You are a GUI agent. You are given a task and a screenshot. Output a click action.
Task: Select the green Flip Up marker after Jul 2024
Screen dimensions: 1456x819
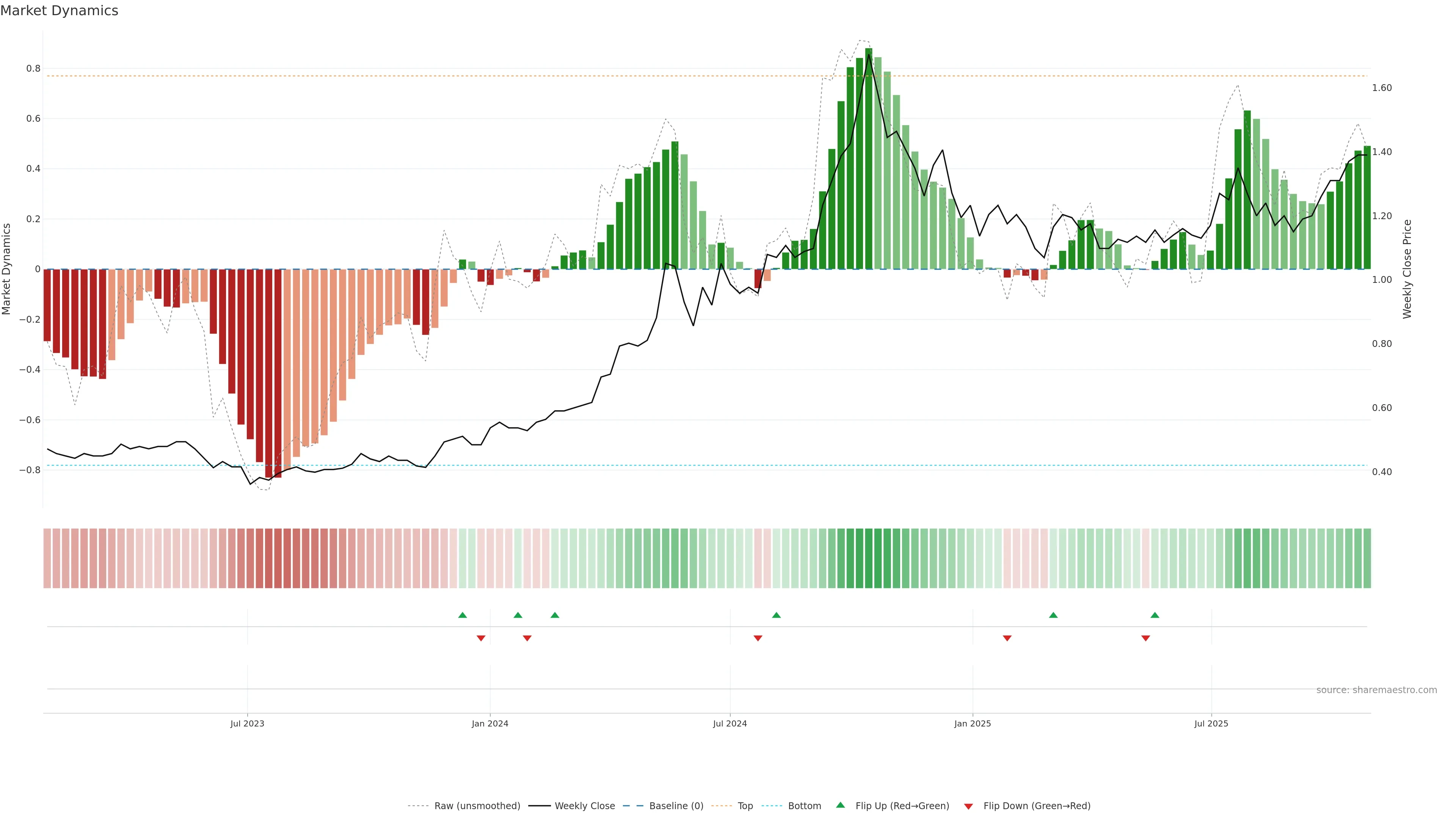click(x=776, y=615)
